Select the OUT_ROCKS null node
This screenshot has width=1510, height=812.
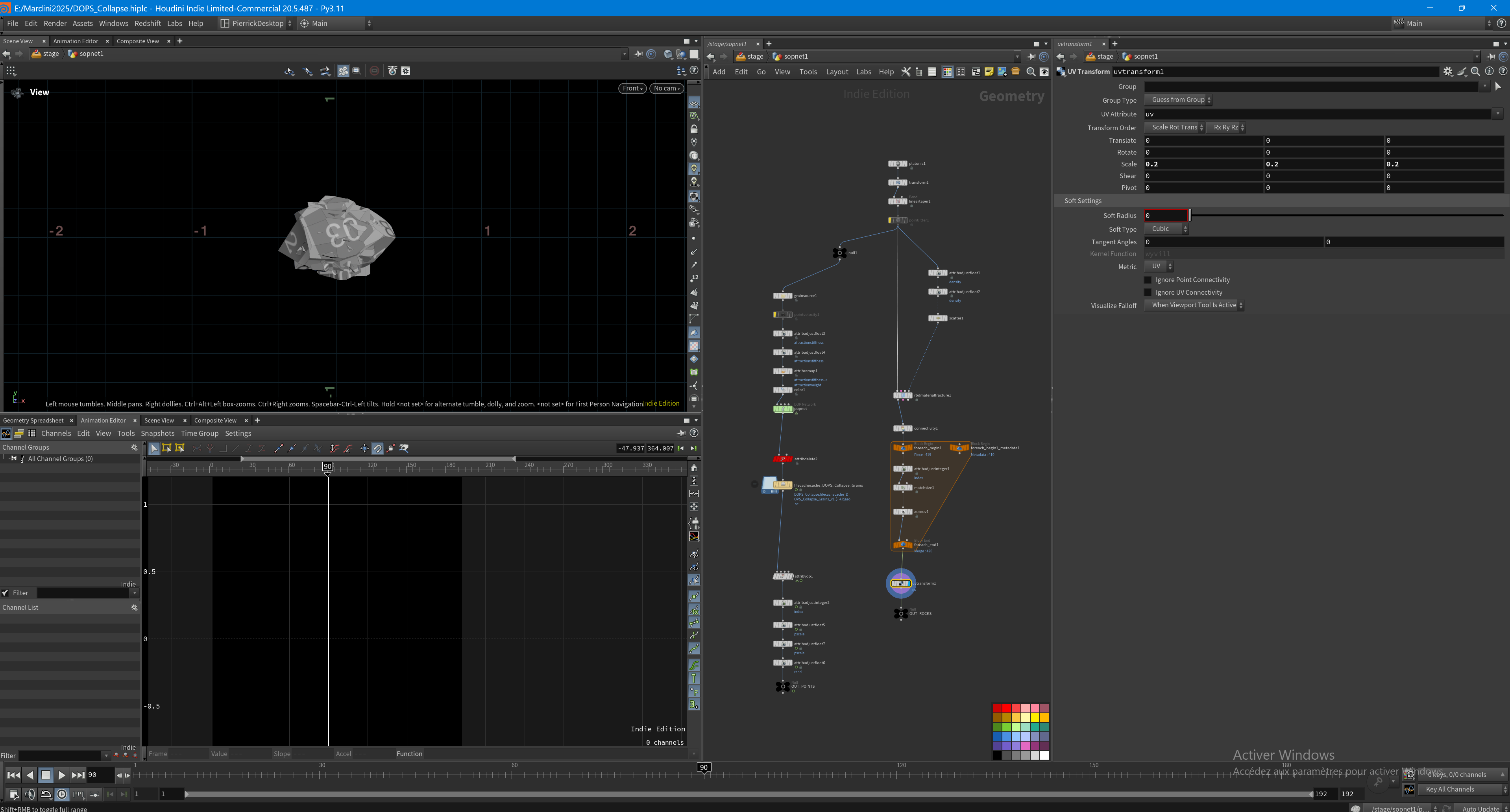coord(901,613)
